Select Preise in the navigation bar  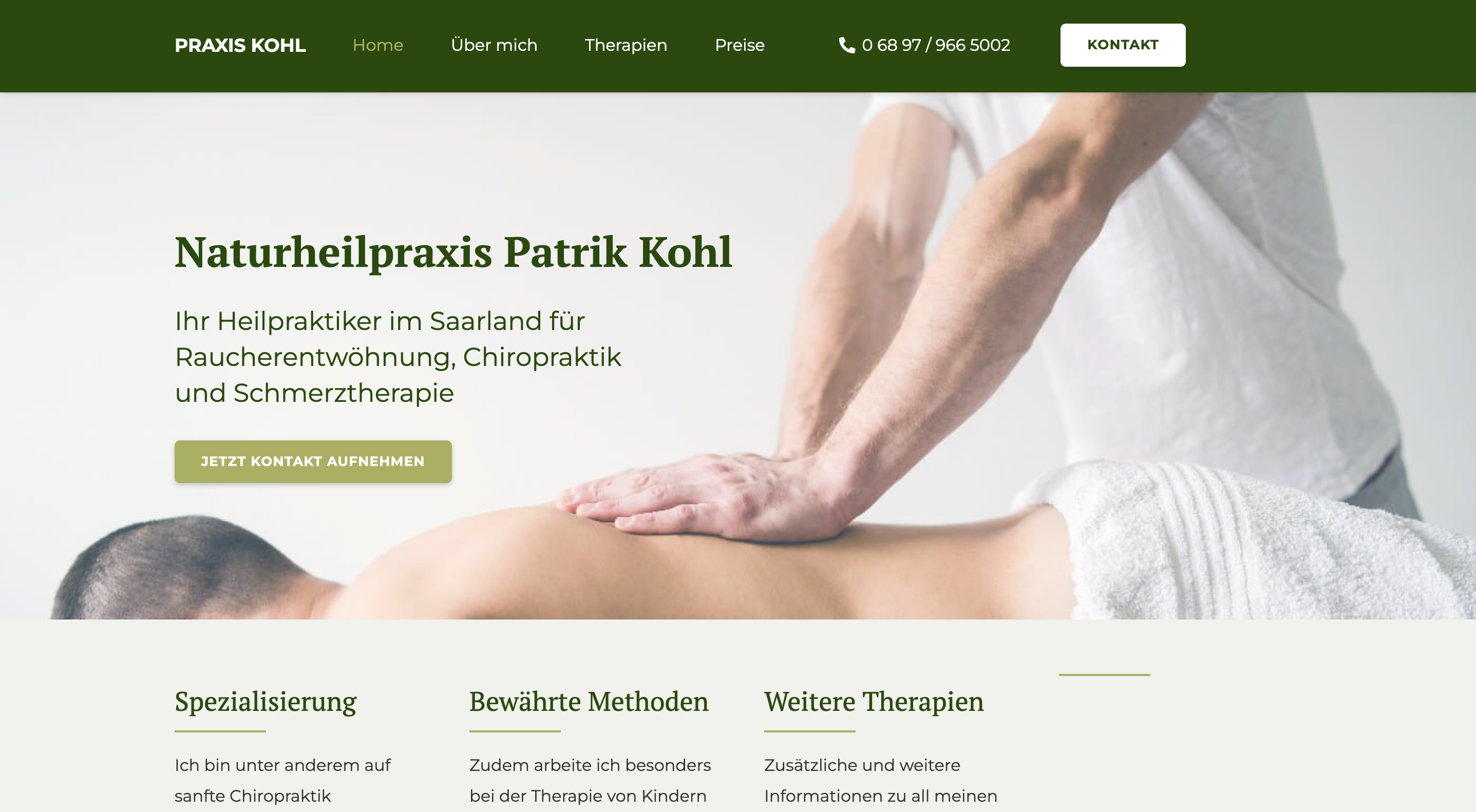pyautogui.click(x=739, y=45)
